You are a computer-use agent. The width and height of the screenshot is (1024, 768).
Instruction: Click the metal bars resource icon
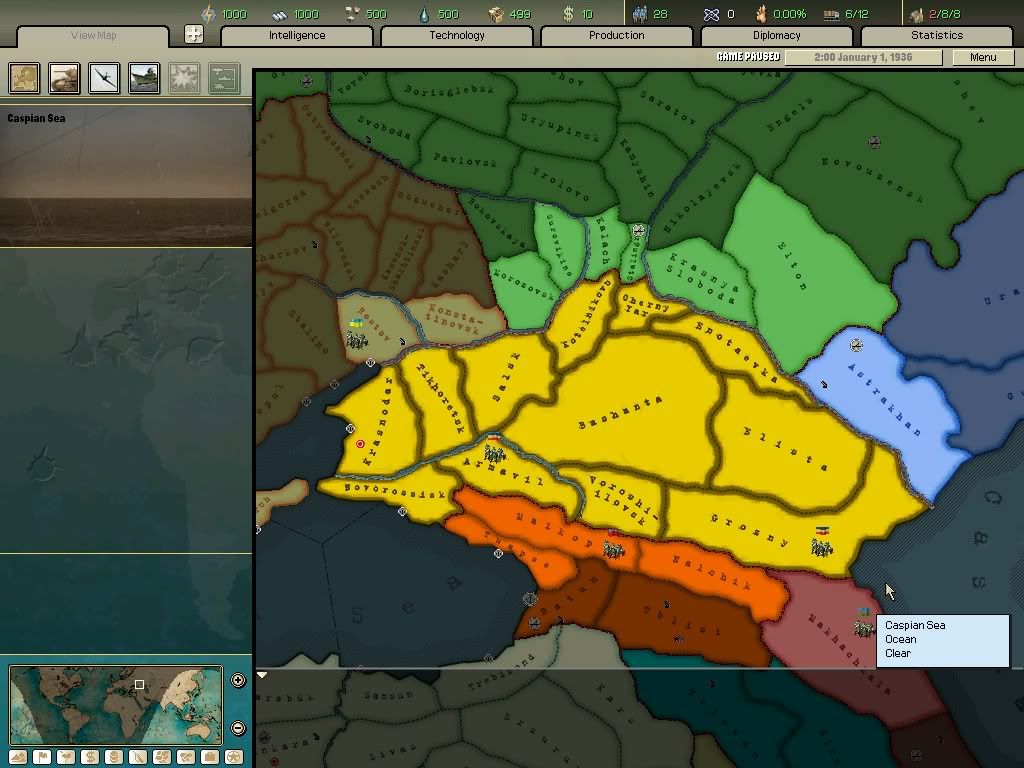click(280, 14)
